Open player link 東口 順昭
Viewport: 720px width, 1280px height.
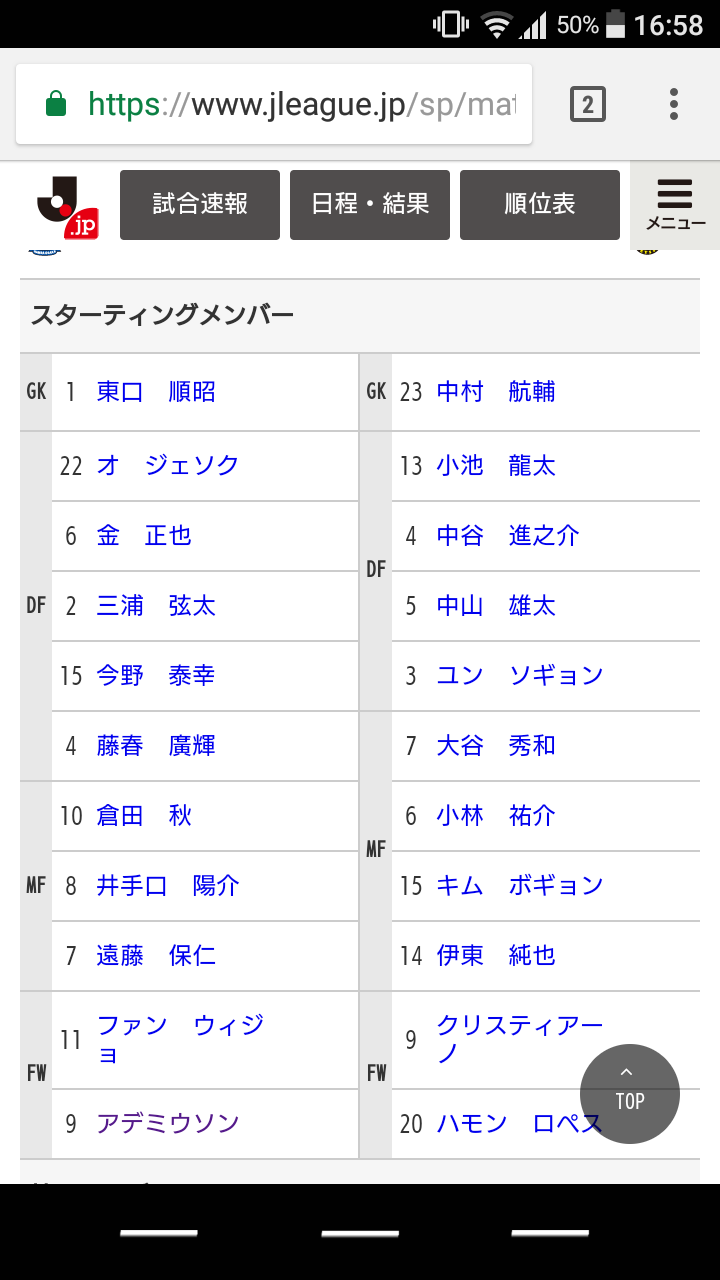tap(156, 392)
